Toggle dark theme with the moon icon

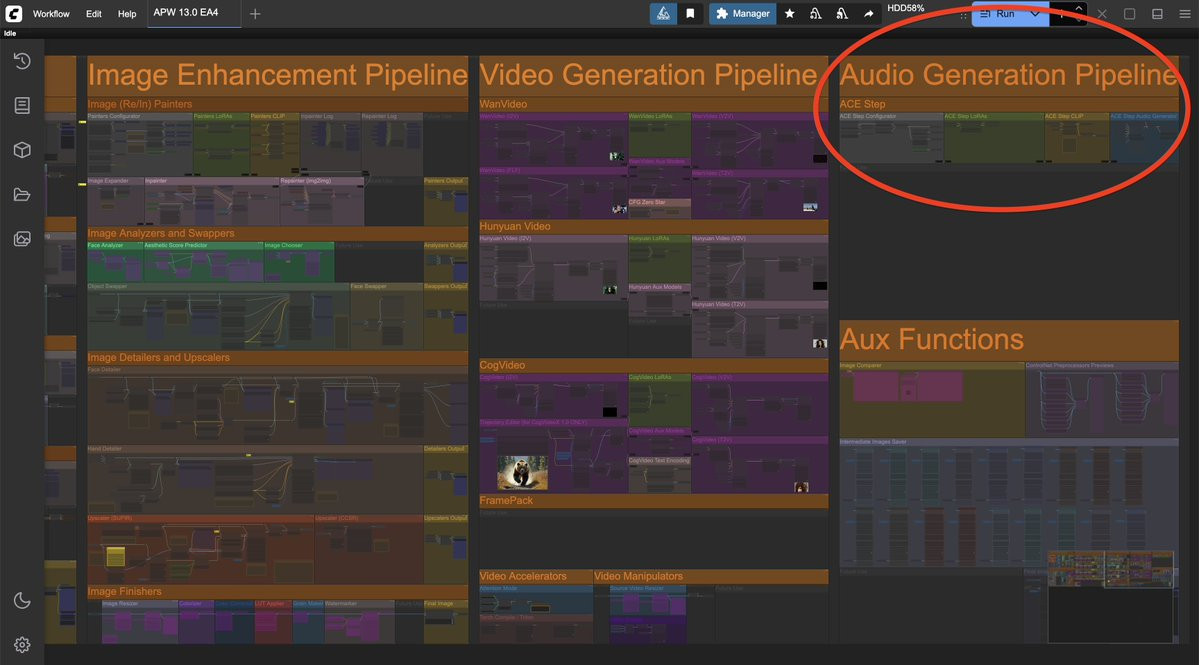22,601
